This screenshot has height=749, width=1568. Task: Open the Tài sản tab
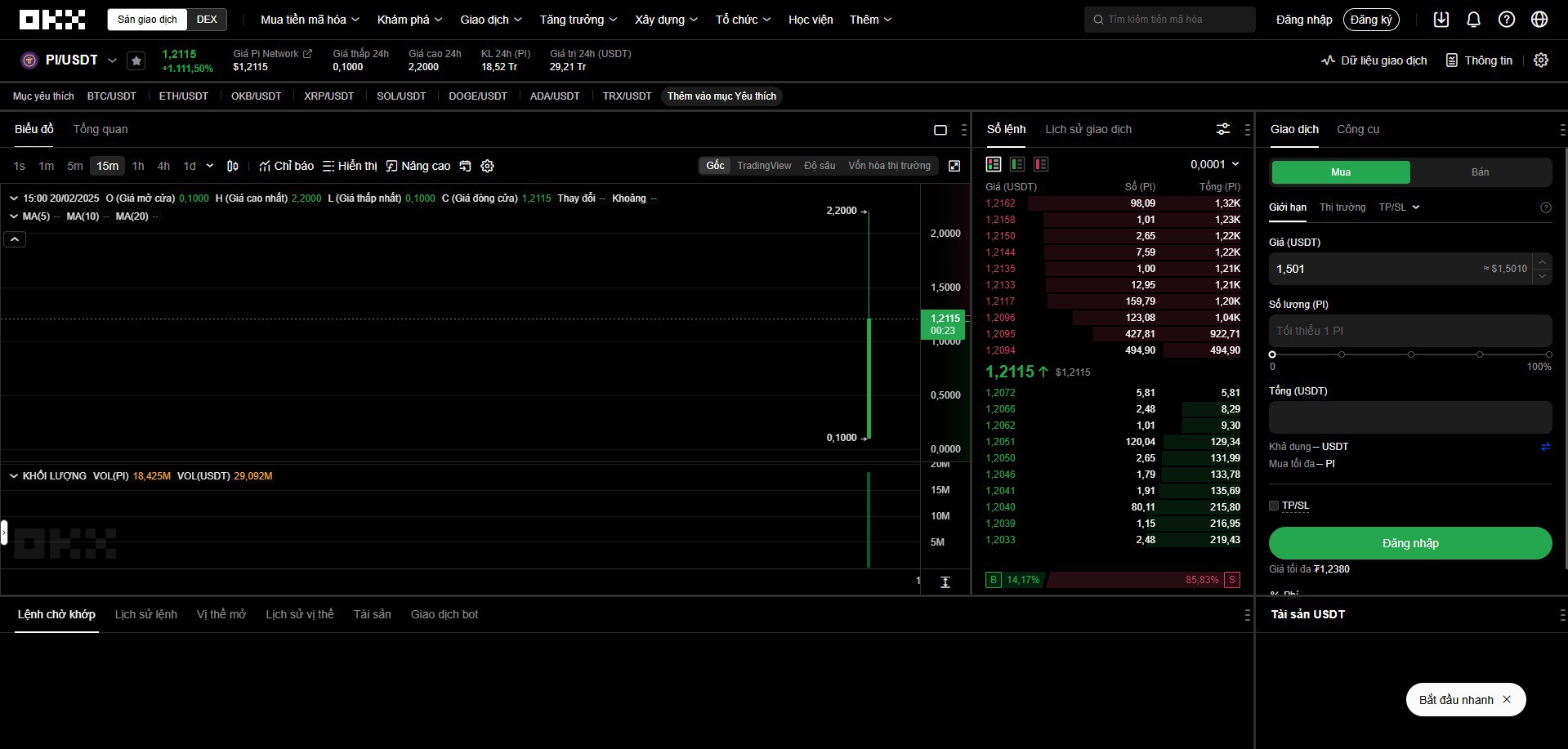click(372, 614)
